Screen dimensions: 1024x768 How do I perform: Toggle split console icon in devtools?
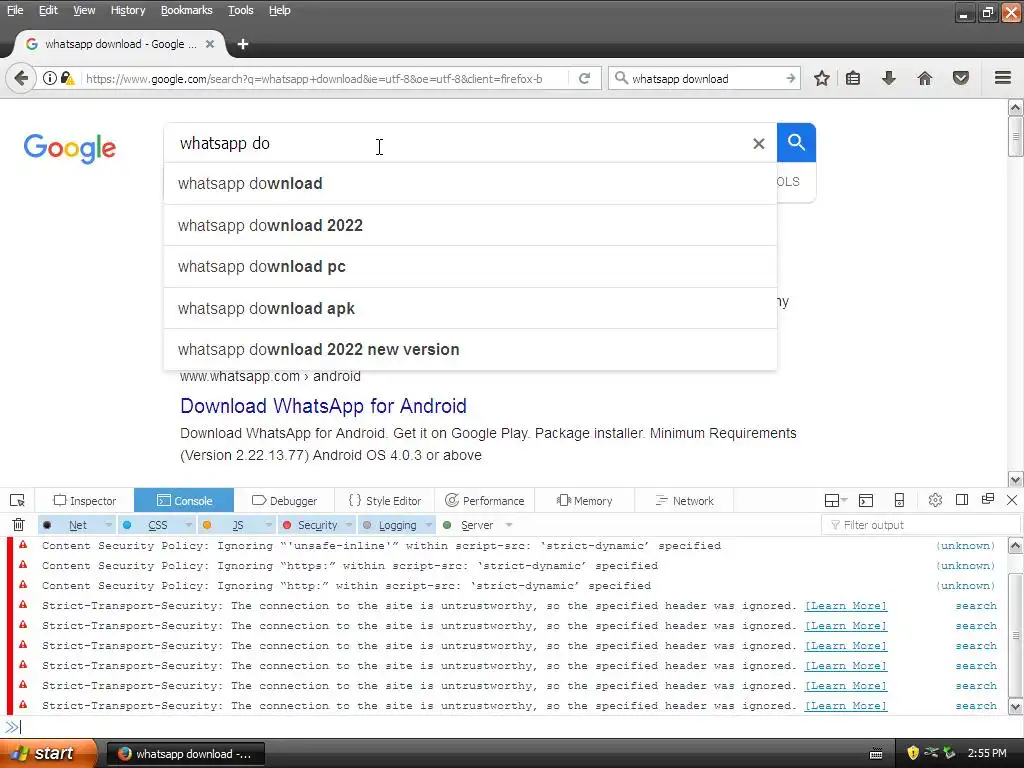(866, 501)
